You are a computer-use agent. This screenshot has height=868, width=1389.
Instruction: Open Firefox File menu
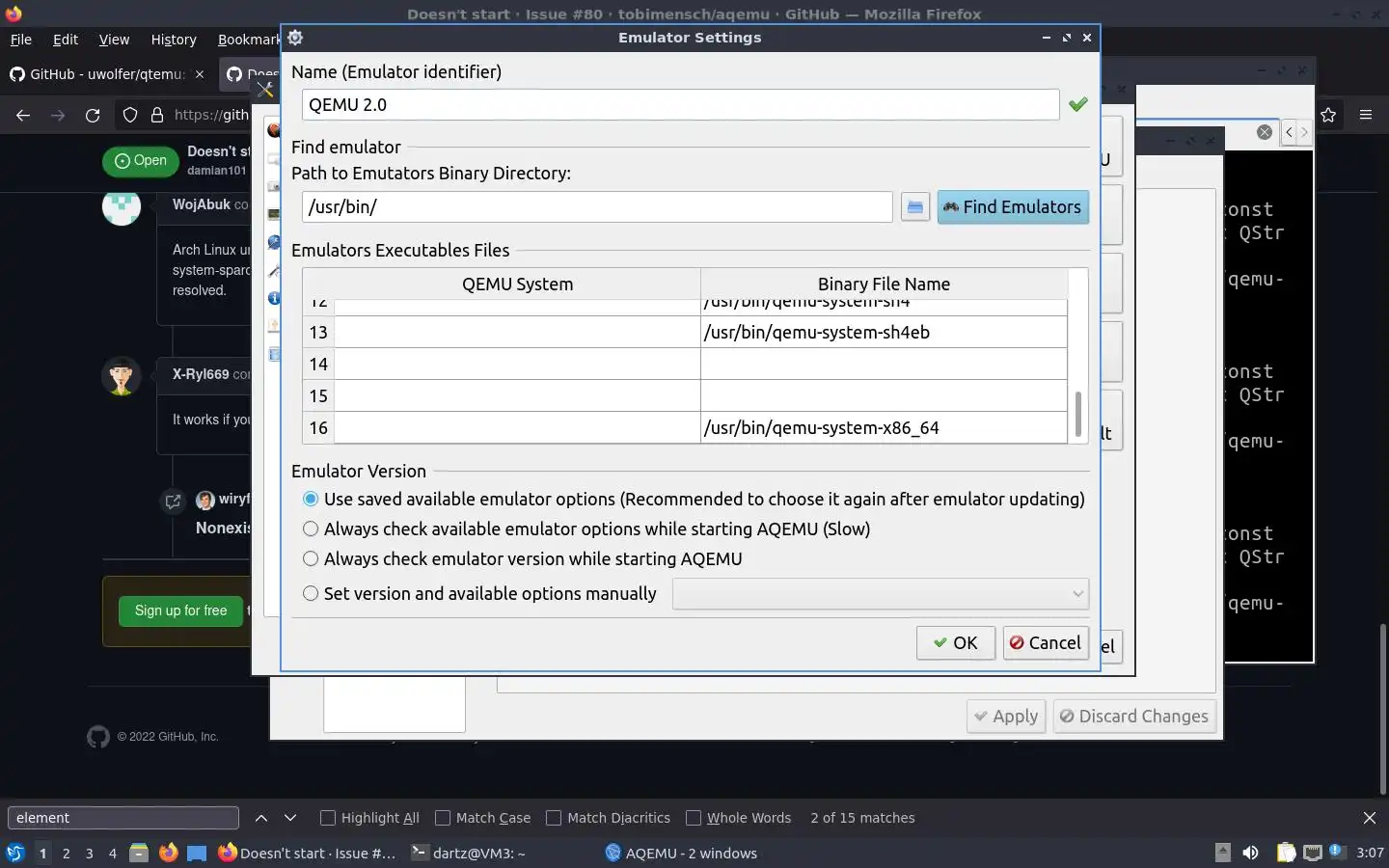[x=20, y=40]
